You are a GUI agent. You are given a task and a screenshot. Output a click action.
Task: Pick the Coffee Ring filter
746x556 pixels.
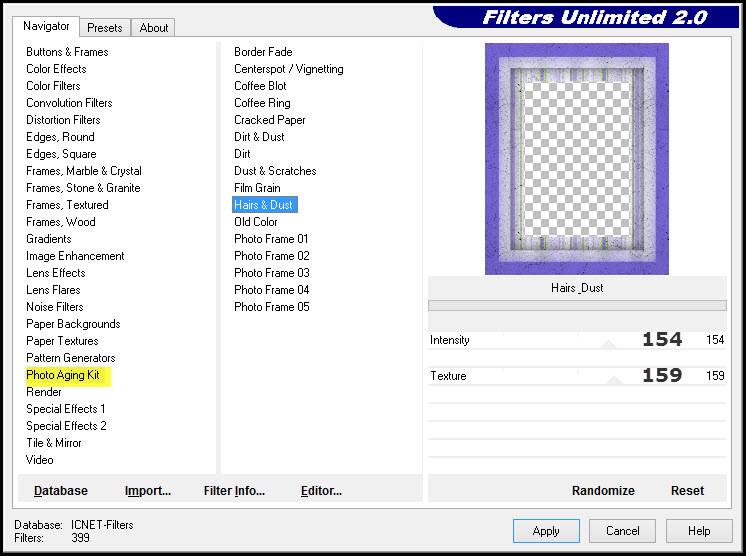click(x=262, y=103)
